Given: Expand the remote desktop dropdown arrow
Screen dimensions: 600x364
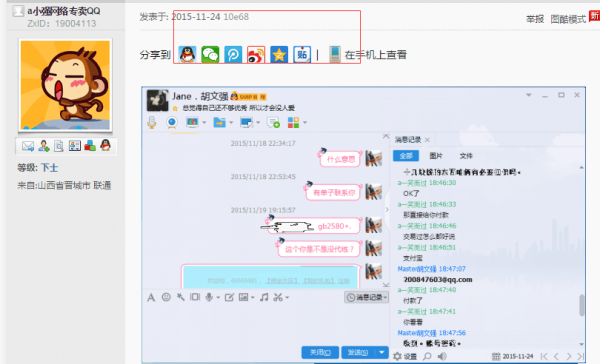Looking at the screenshot, I should 258,123.
